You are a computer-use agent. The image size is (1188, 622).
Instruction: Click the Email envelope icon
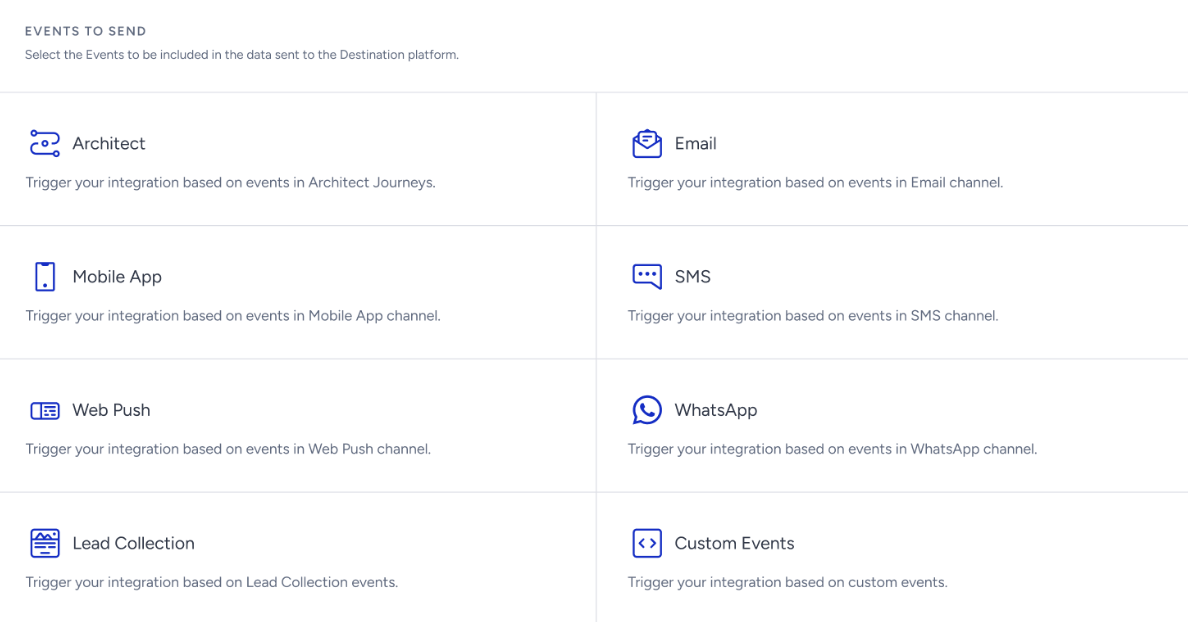pyautogui.click(x=647, y=143)
